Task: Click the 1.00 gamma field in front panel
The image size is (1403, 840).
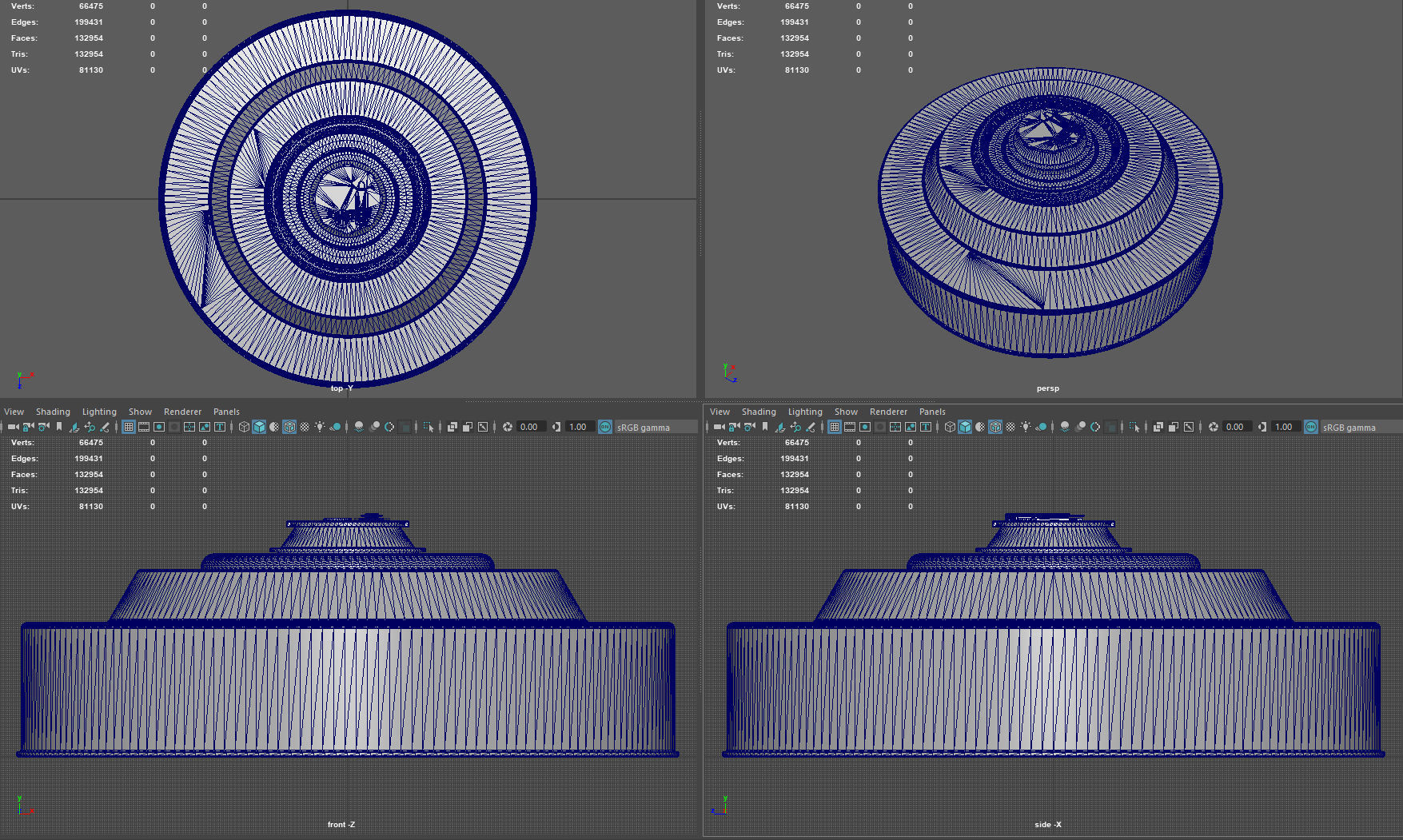Action: click(x=580, y=427)
